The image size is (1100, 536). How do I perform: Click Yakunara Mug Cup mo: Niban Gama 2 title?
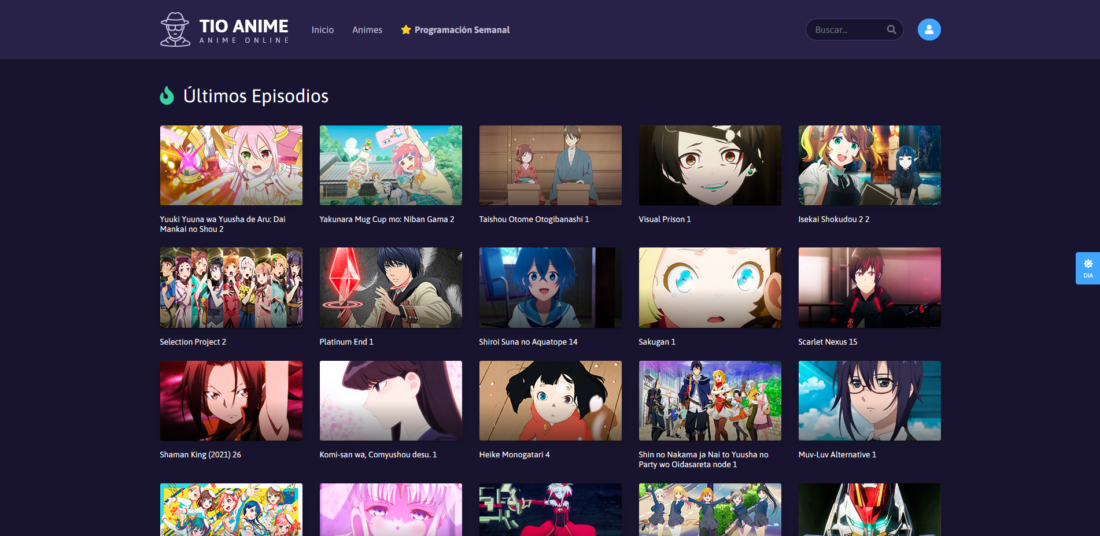pyautogui.click(x=387, y=220)
